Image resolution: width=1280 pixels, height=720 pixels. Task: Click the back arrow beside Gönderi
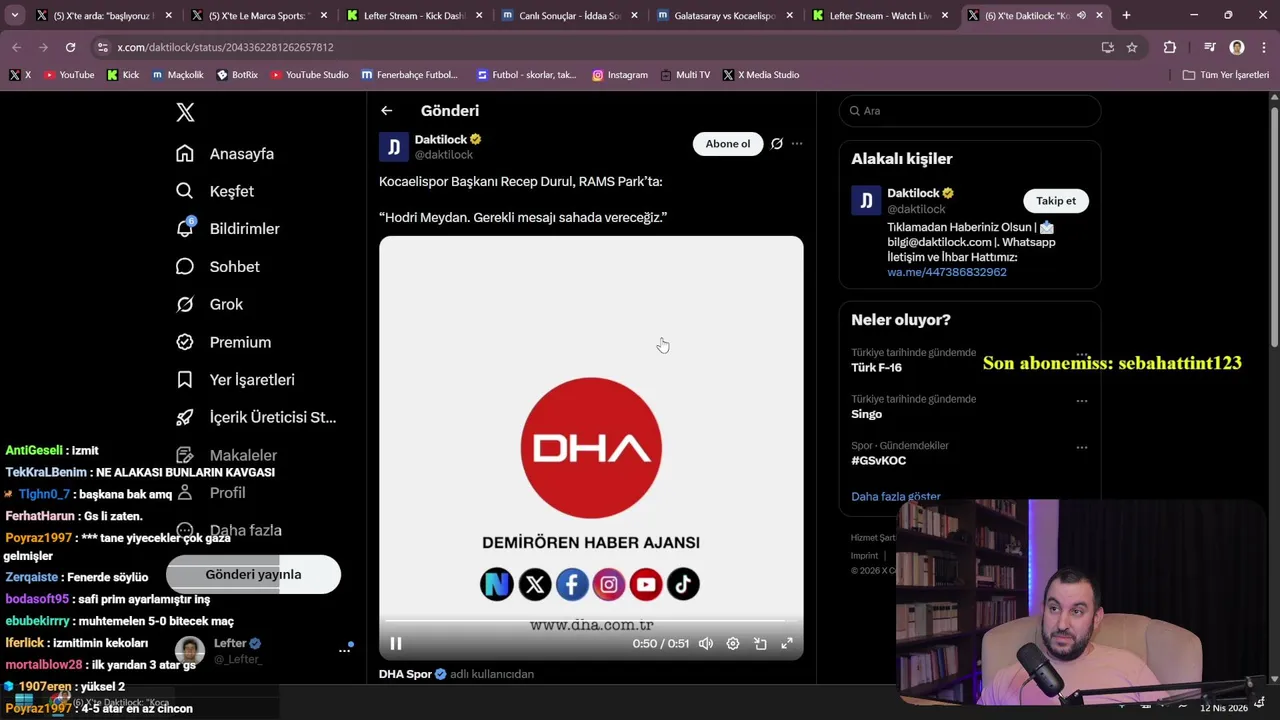pyautogui.click(x=386, y=111)
